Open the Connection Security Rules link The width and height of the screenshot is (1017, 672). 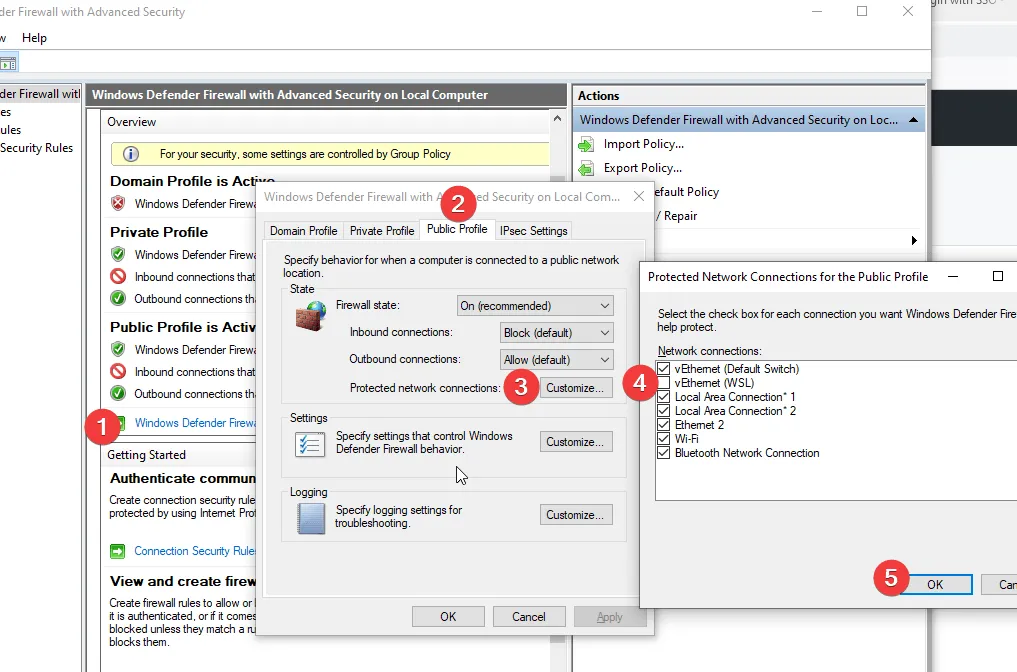[195, 551]
